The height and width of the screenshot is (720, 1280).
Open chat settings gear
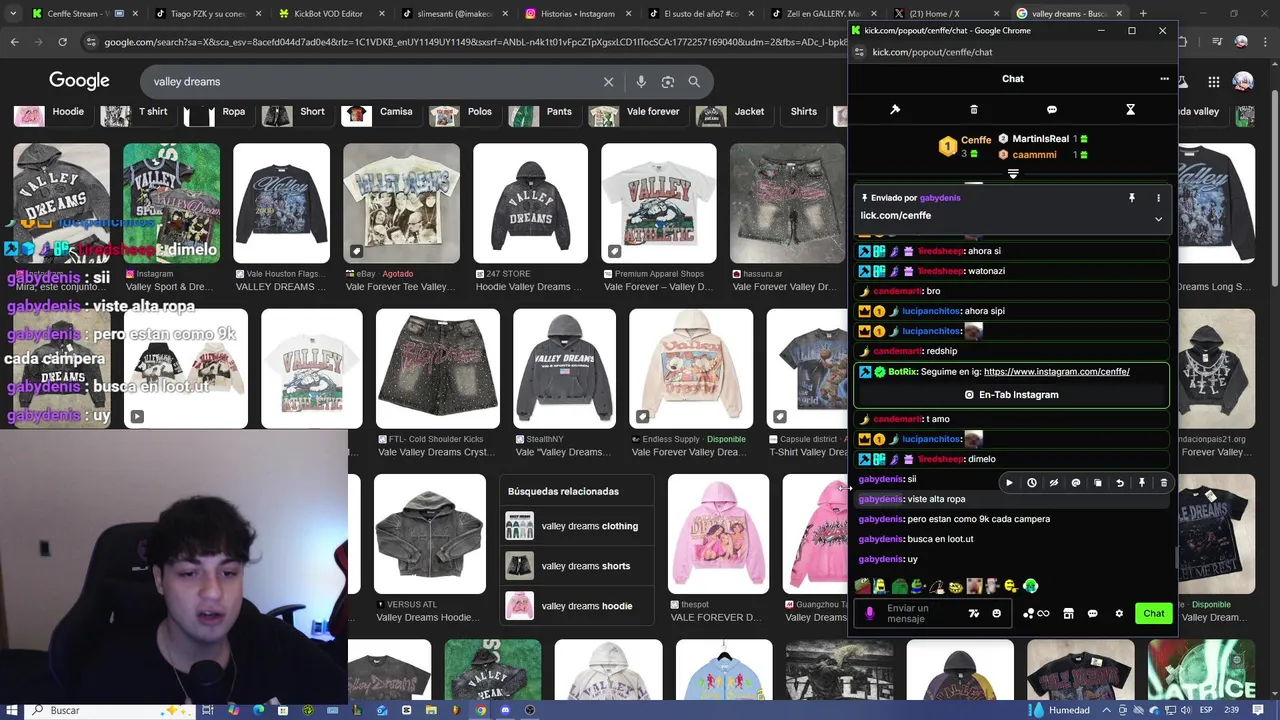pyautogui.click(x=1119, y=613)
